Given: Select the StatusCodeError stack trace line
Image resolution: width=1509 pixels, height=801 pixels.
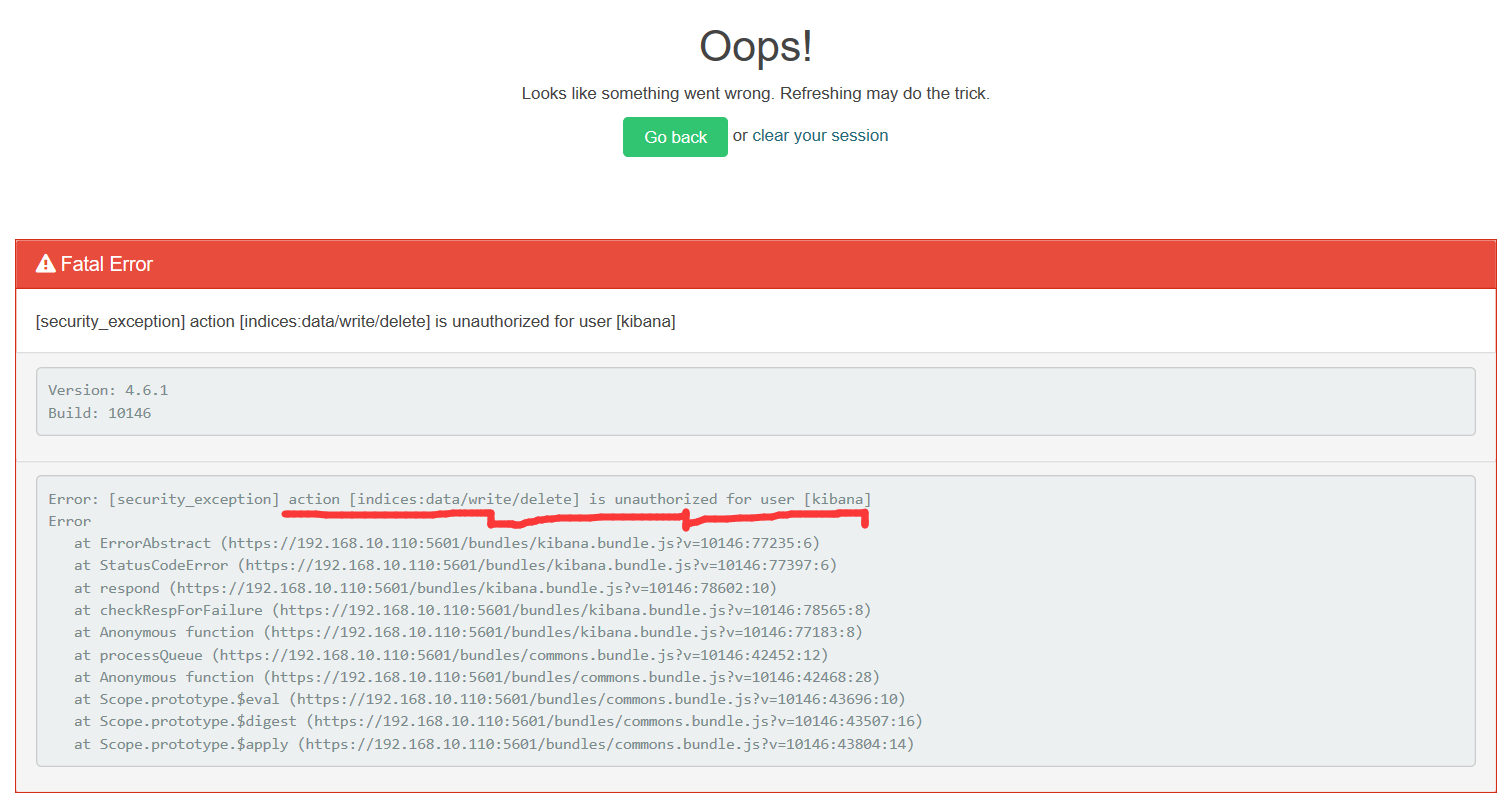Looking at the screenshot, I should [x=455, y=565].
